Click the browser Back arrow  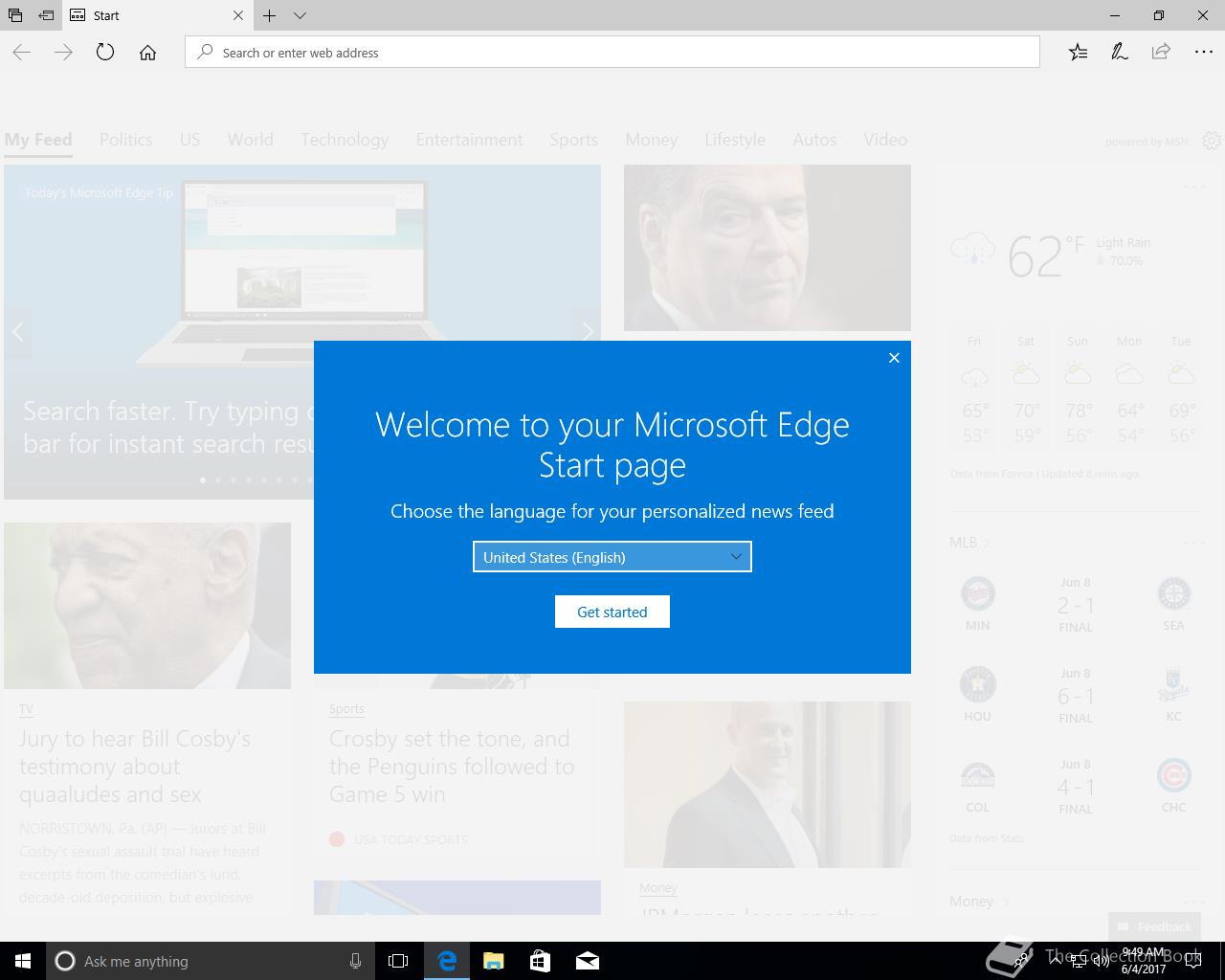coord(22,53)
